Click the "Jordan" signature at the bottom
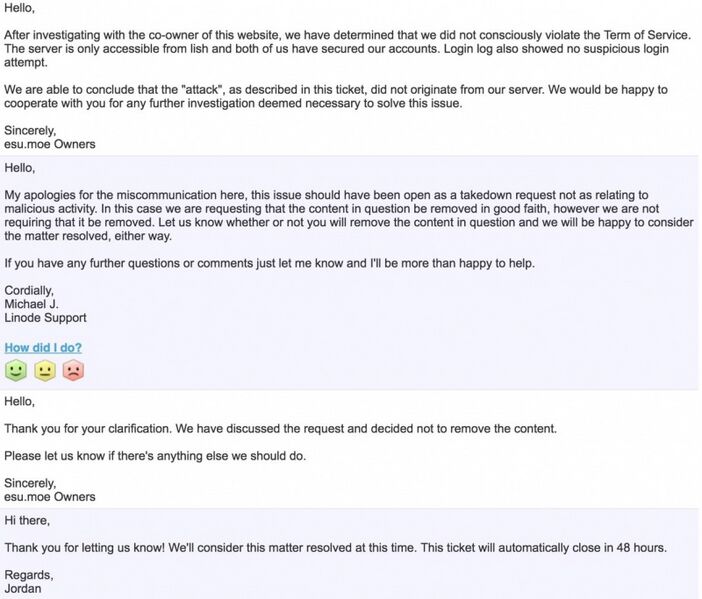 (x=23, y=588)
